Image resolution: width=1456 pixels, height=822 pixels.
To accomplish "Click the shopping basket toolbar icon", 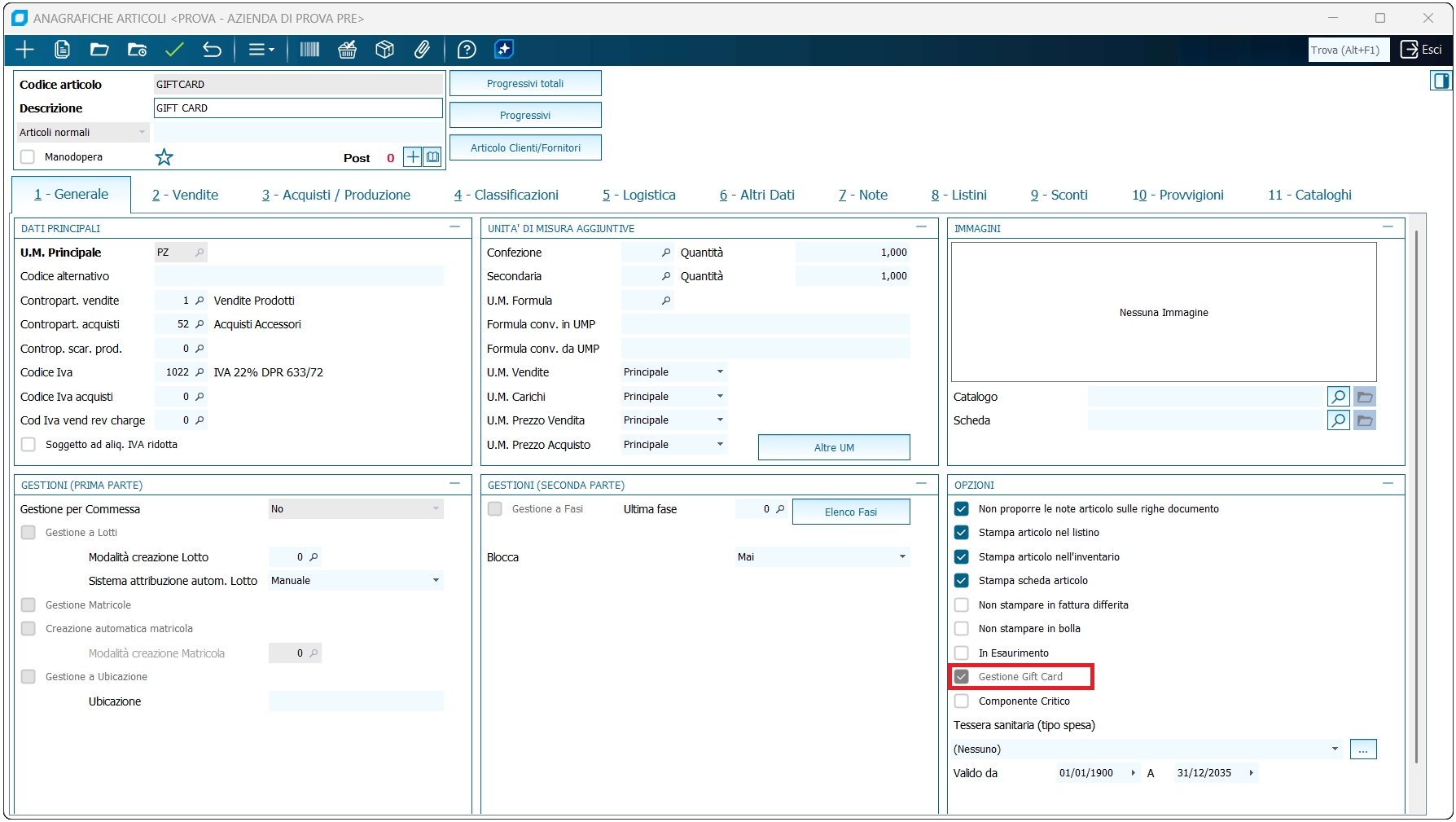I will coord(348,50).
